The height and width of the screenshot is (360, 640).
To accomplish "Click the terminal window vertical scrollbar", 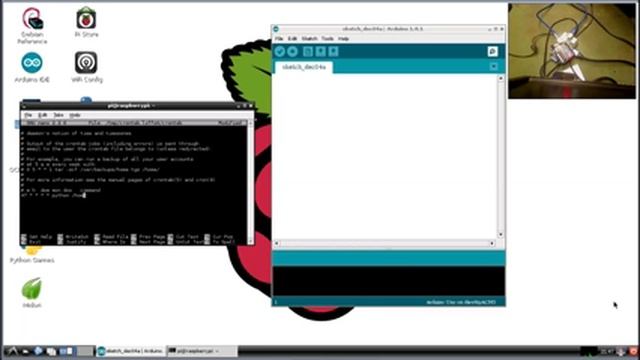I will 250,182.
